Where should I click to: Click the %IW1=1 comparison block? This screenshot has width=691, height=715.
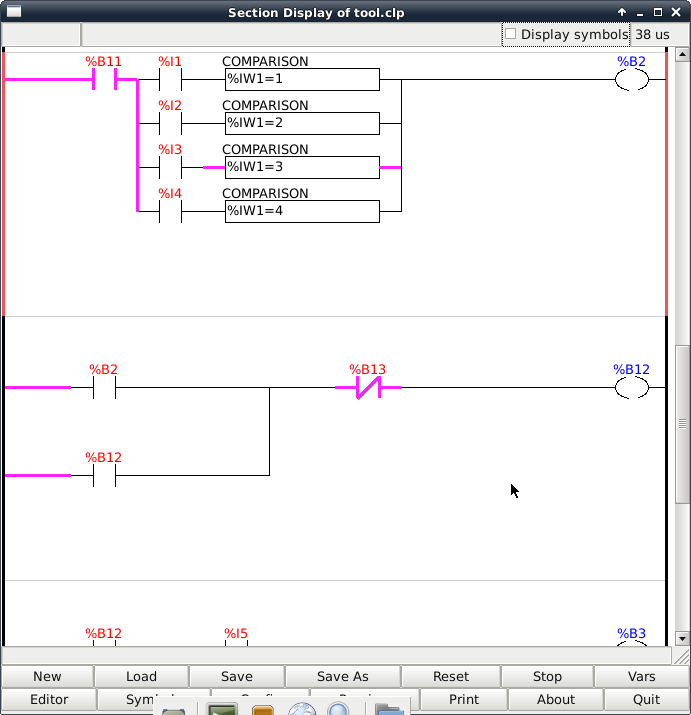302,79
